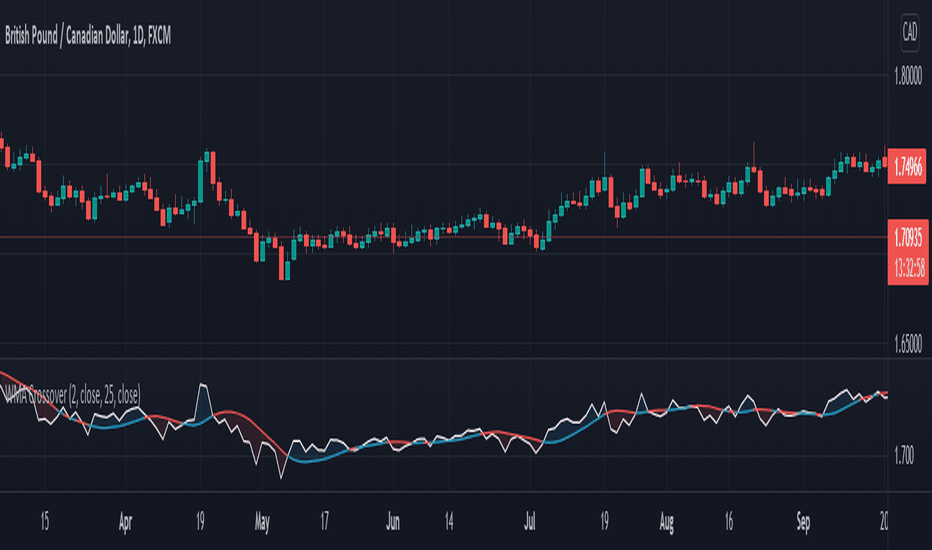Select the 1.80000 price axis label
Screen dimensions: 932x550
click(908, 76)
